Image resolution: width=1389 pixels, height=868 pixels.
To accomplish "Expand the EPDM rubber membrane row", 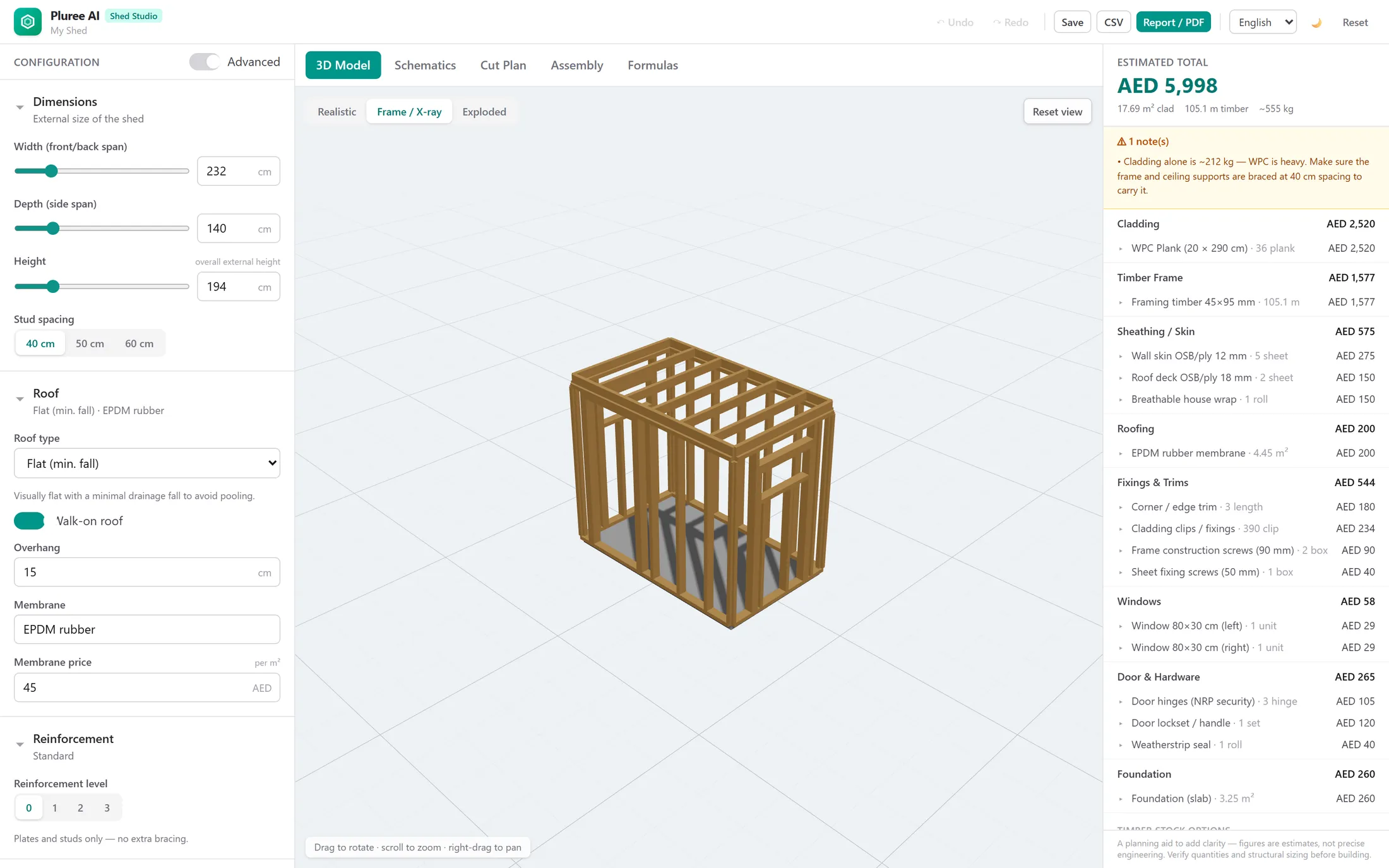I will [x=1246, y=453].
